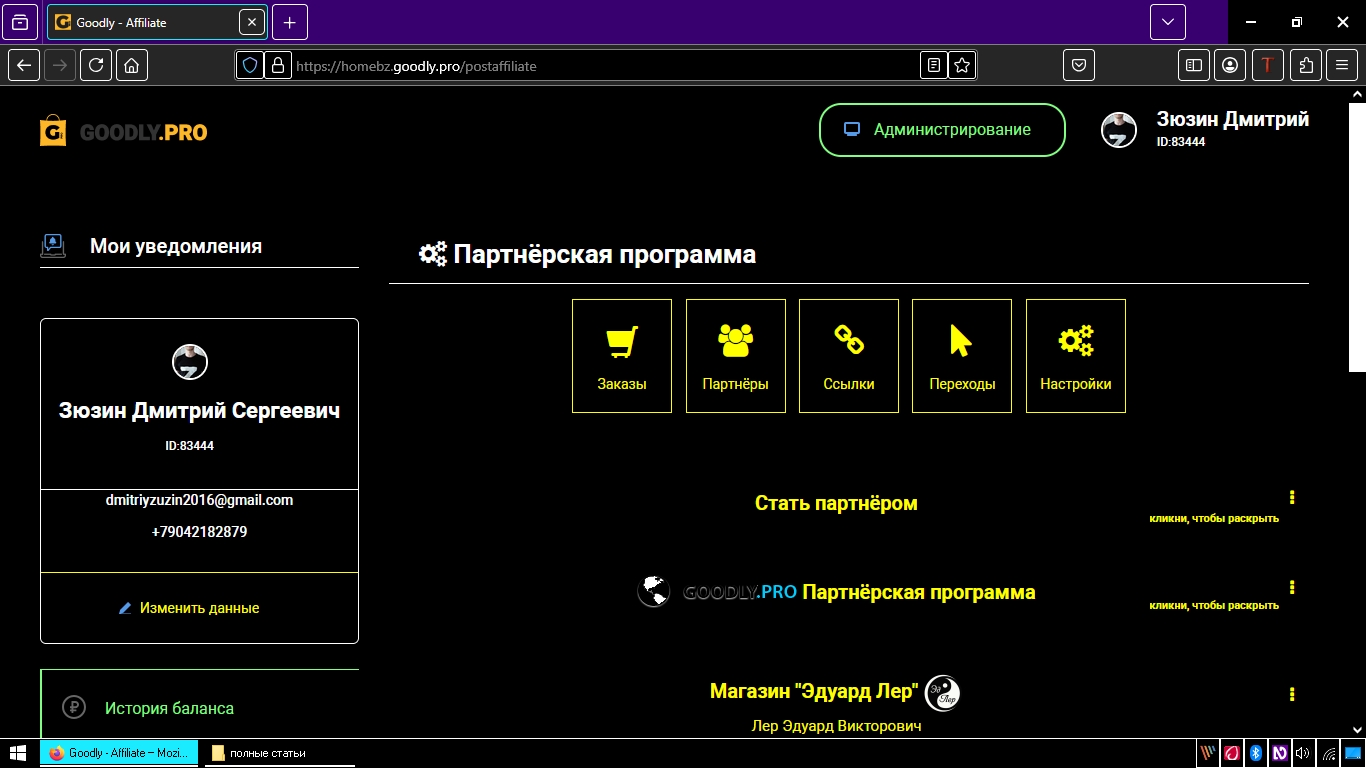Switch to the Firefox taskbar window
The width and height of the screenshot is (1366, 768).
point(120,753)
